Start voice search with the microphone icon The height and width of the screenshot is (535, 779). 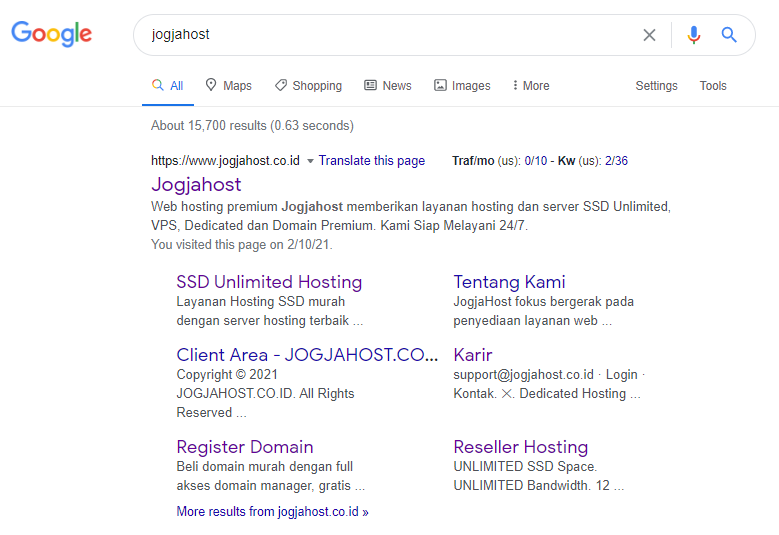coord(694,35)
